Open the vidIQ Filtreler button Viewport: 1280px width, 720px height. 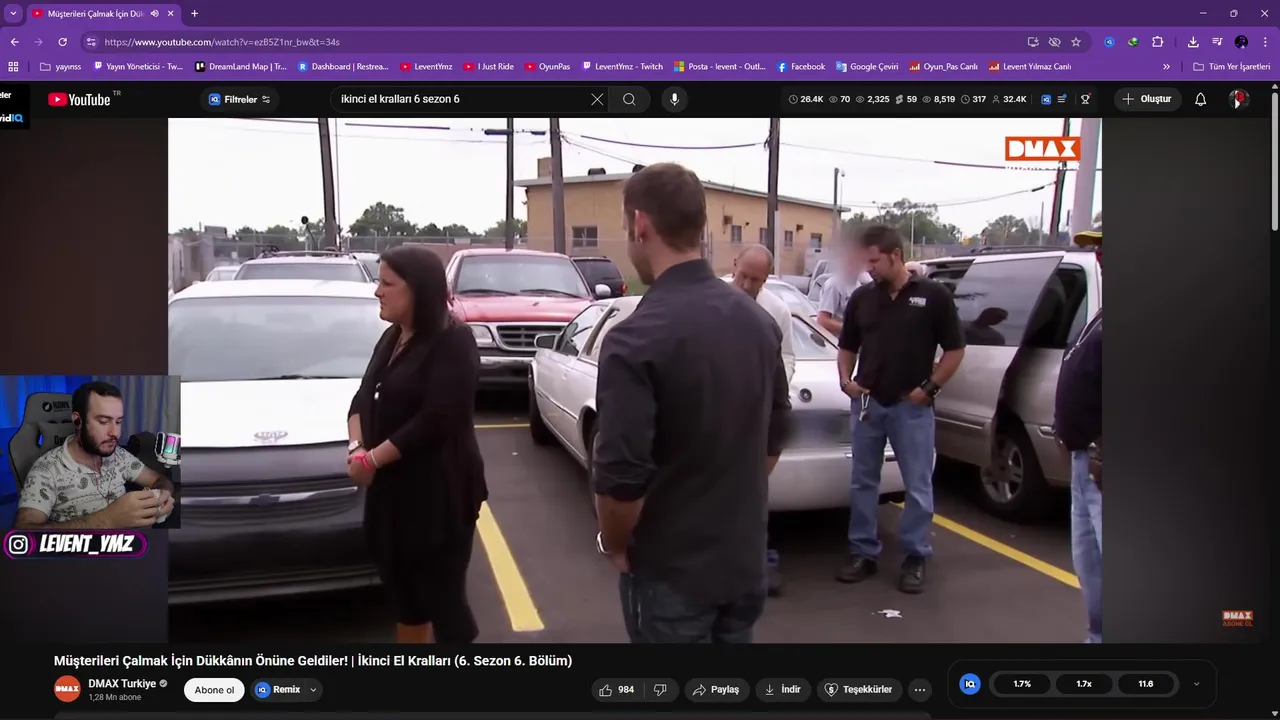[239, 99]
